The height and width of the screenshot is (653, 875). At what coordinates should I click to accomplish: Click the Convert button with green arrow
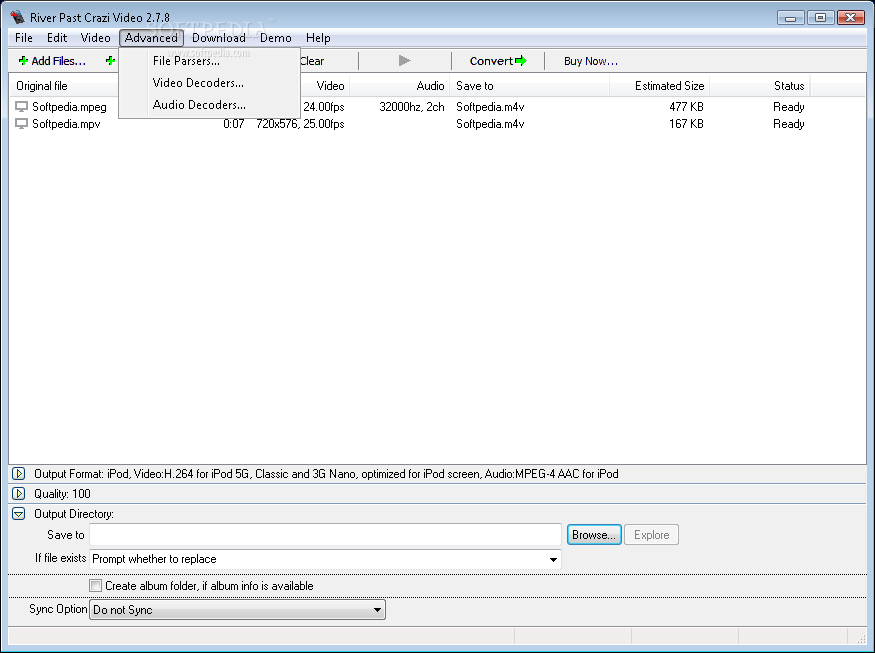click(498, 61)
